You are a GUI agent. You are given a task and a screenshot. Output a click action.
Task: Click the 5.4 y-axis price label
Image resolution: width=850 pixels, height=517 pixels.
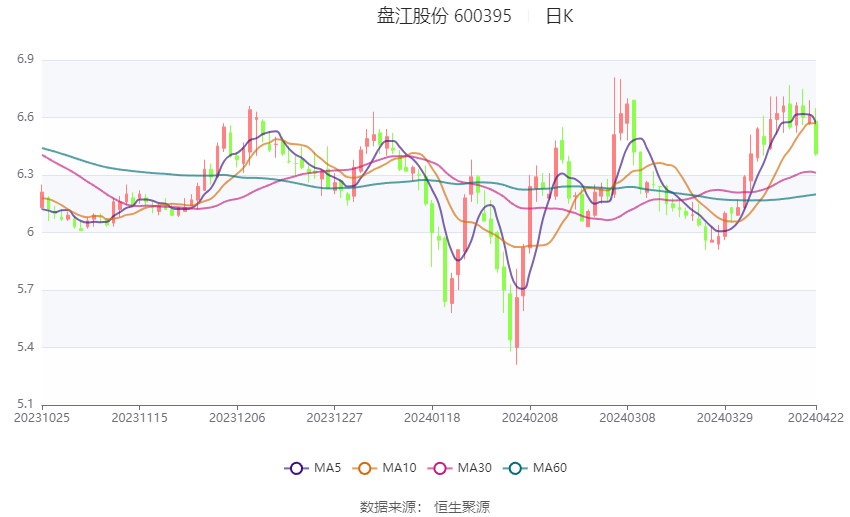(x=25, y=347)
